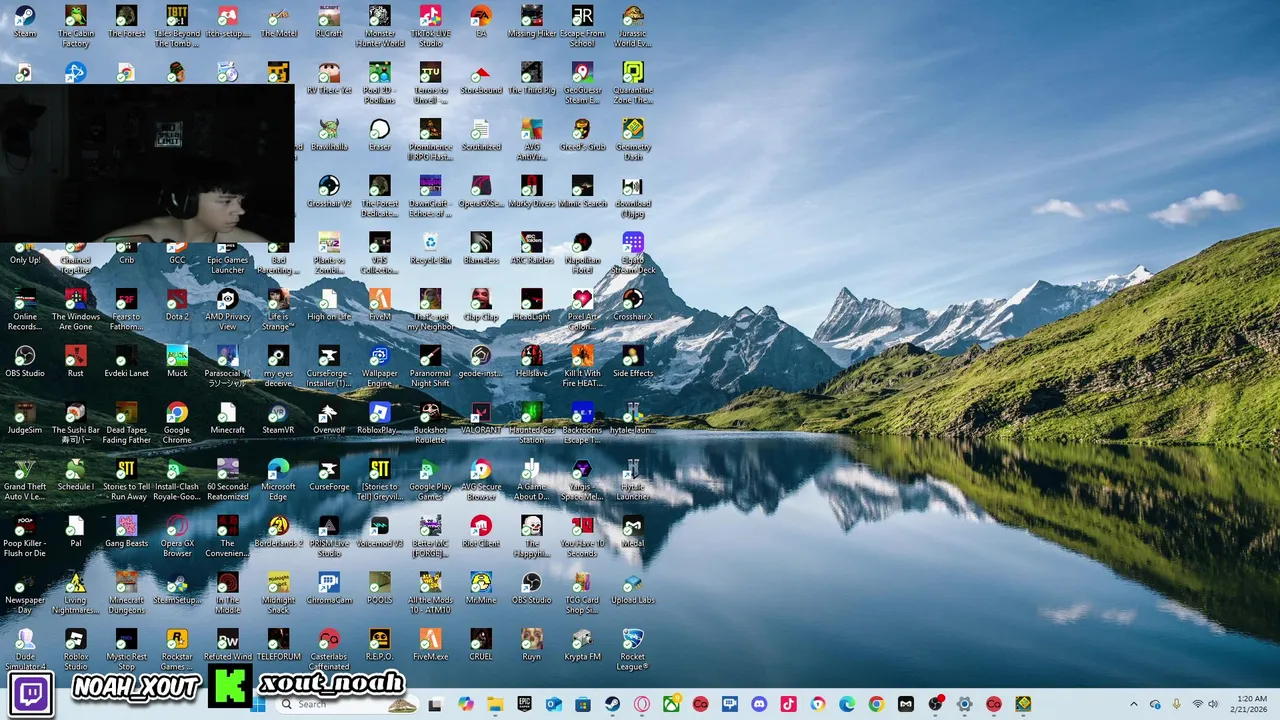Select the Jurassic World Evolution icon
The width and height of the screenshot is (1280, 720).
click(x=633, y=26)
